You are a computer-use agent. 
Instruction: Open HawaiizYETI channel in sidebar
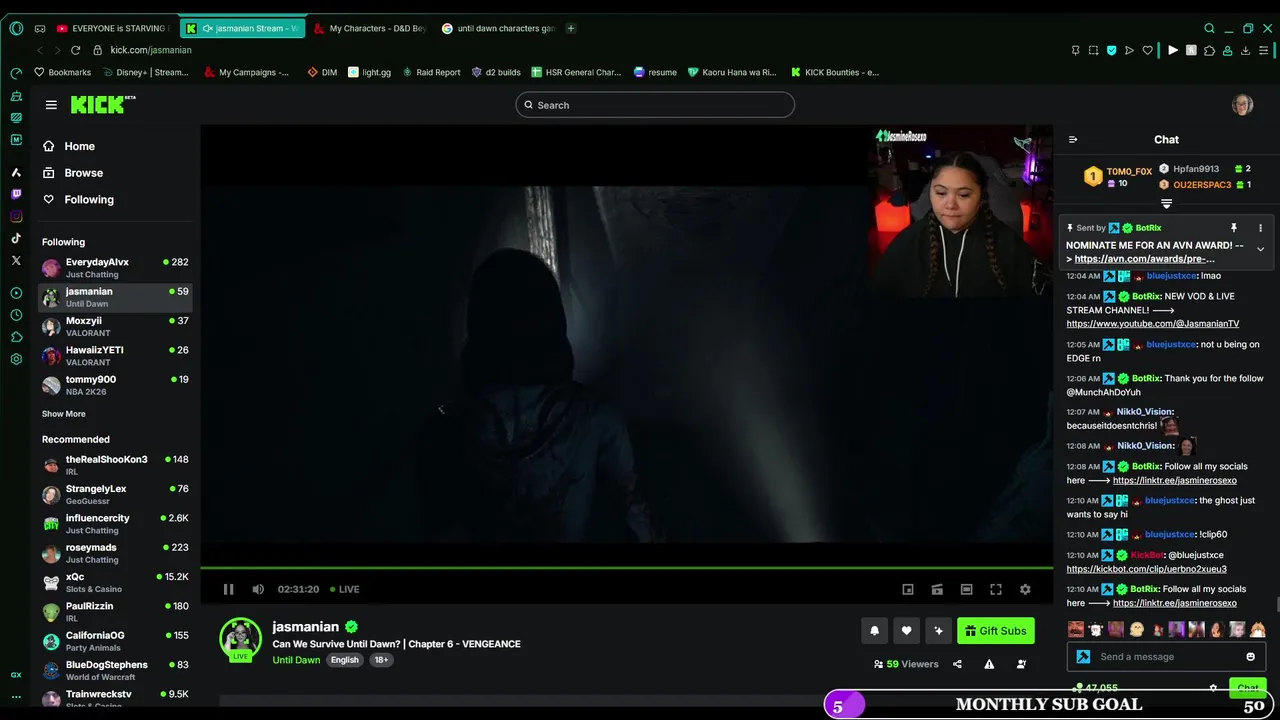coord(115,356)
